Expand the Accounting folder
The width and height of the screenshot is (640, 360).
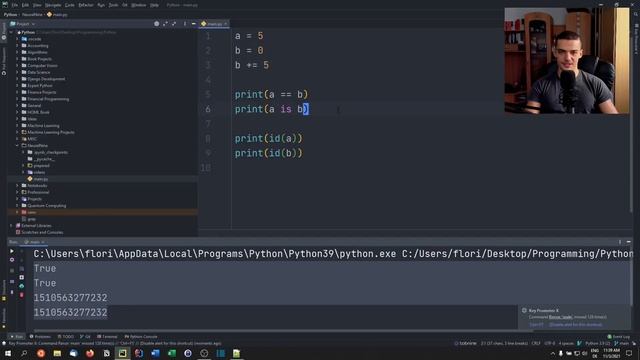17,46
